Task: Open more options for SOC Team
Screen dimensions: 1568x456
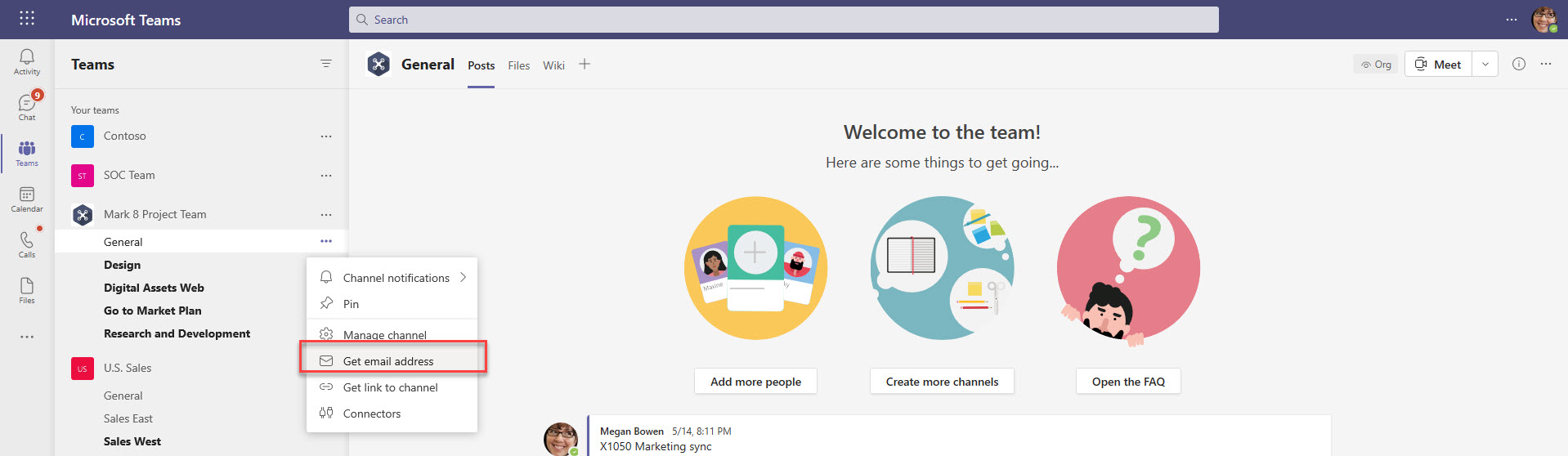Action: click(326, 176)
